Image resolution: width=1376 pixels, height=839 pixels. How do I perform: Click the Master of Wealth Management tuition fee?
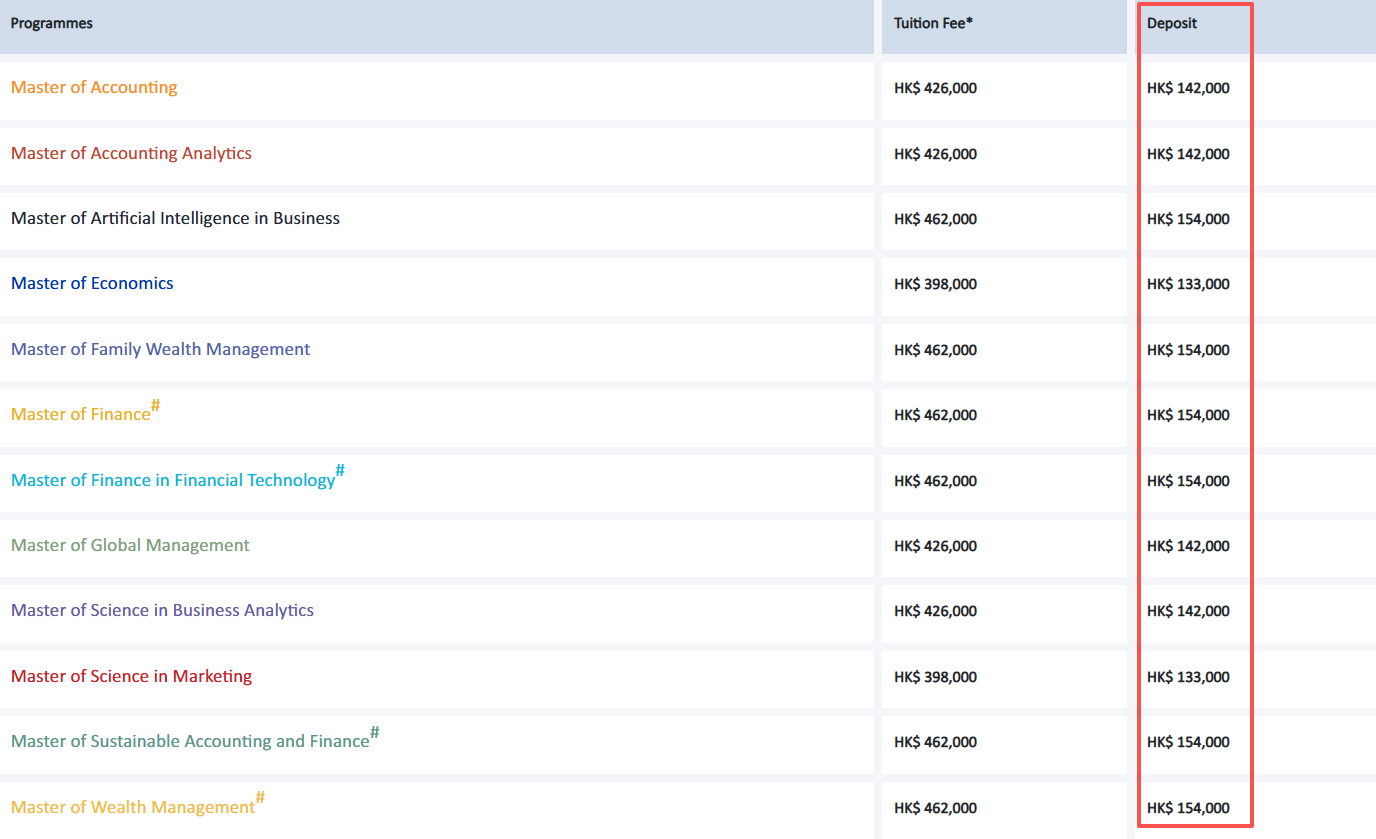pos(935,808)
